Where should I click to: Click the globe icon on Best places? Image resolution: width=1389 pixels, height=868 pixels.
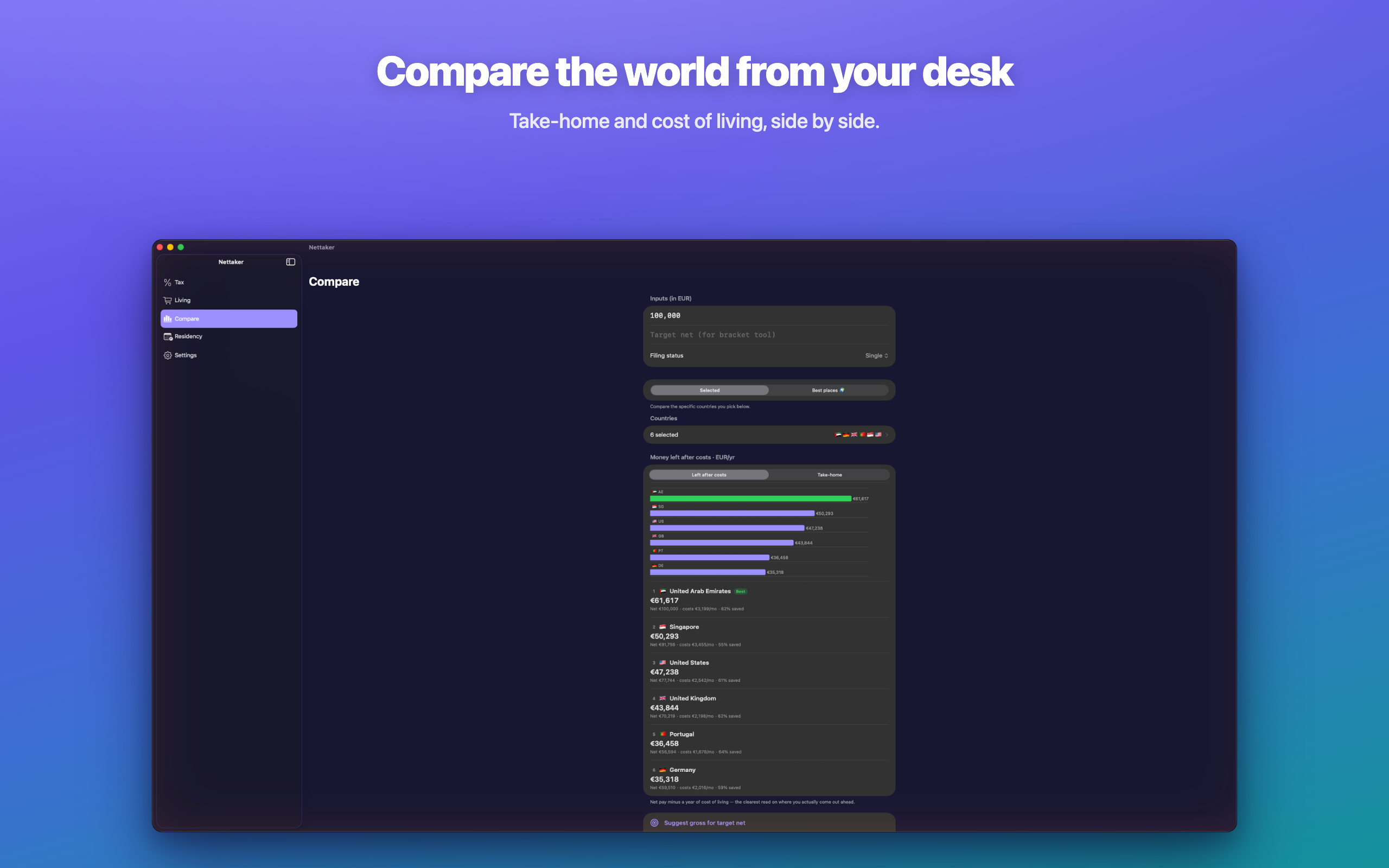click(x=842, y=390)
